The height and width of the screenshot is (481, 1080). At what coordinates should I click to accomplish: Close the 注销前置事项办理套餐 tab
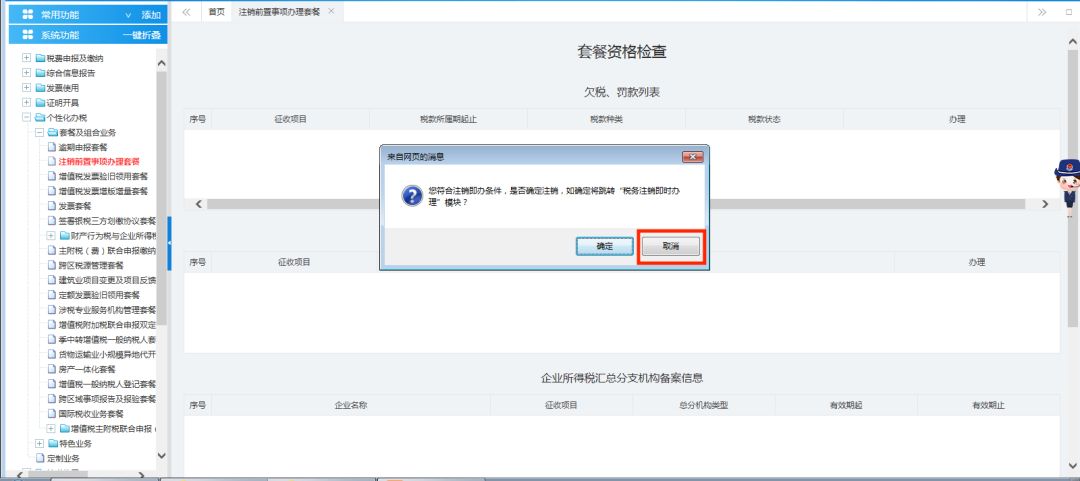[332, 11]
